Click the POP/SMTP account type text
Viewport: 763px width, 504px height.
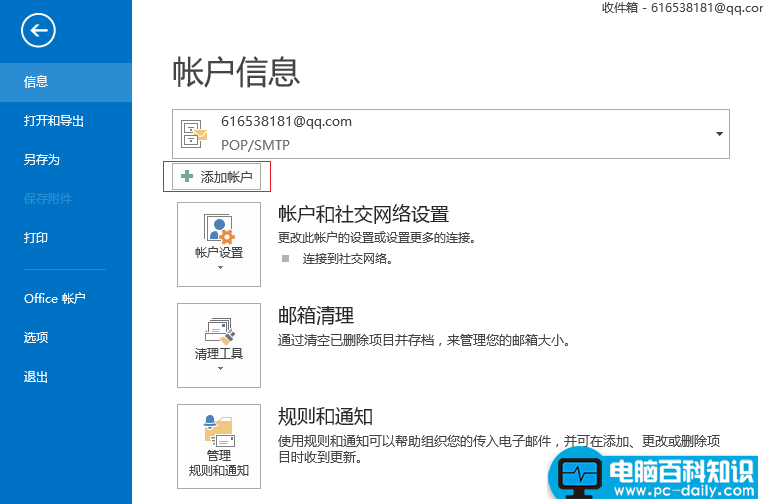click(255, 145)
